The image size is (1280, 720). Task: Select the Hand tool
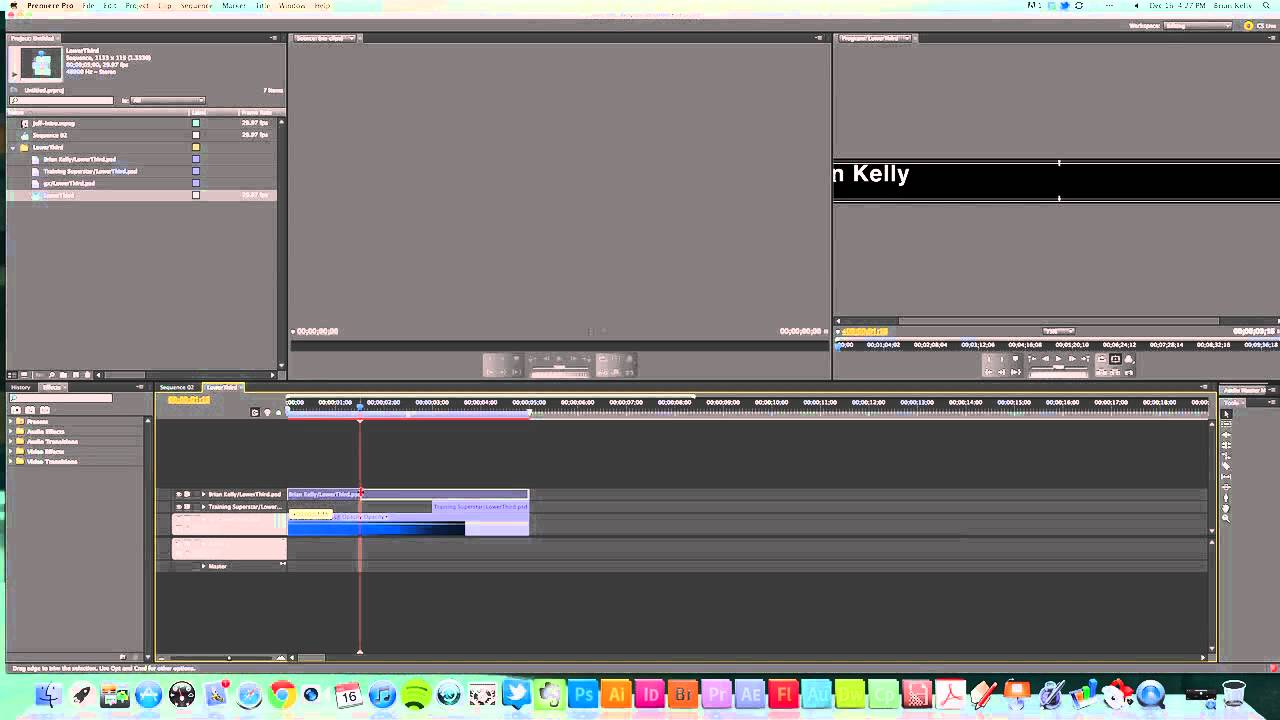(x=1227, y=508)
